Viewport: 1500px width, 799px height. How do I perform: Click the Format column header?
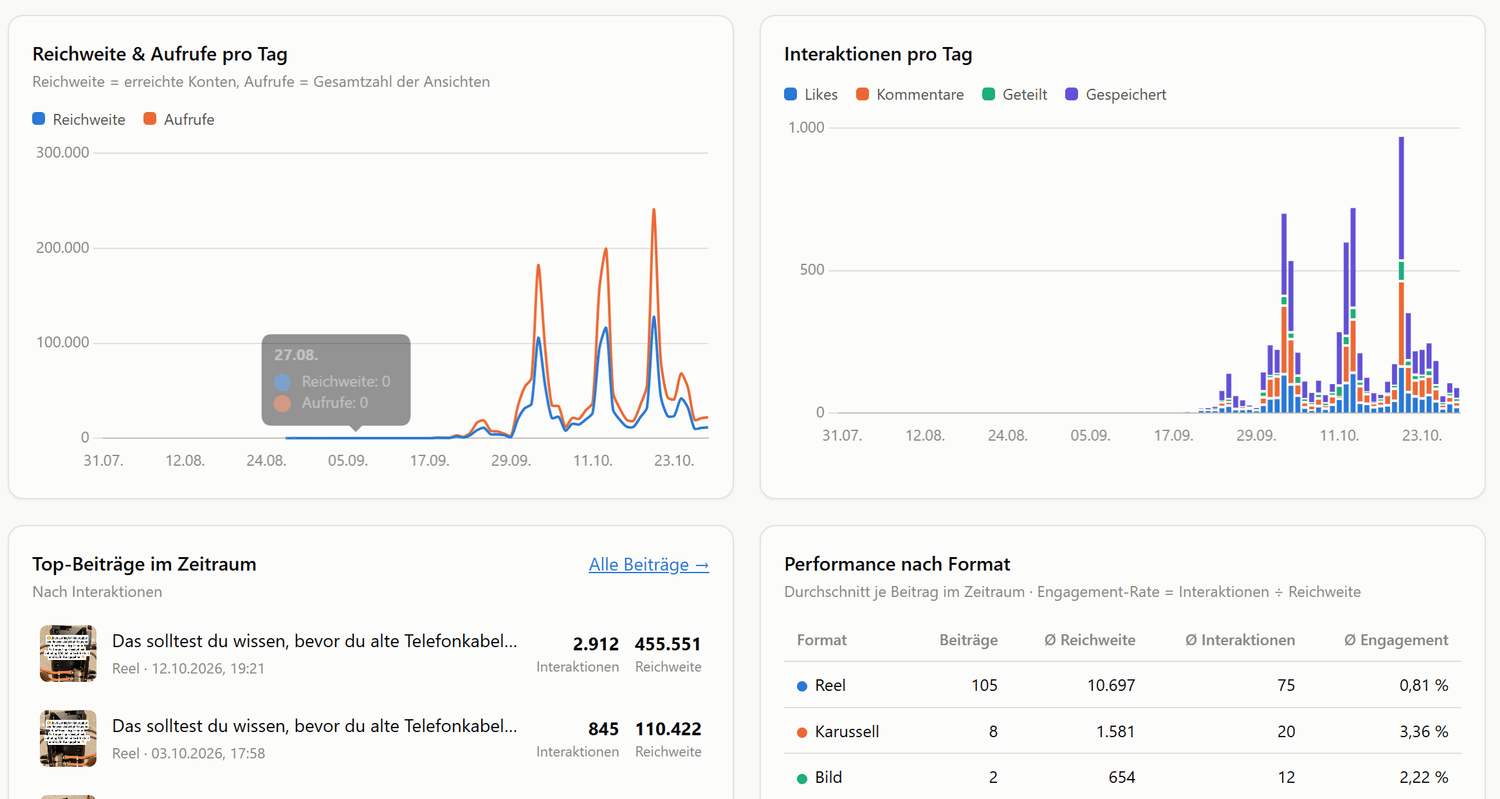tap(822, 640)
